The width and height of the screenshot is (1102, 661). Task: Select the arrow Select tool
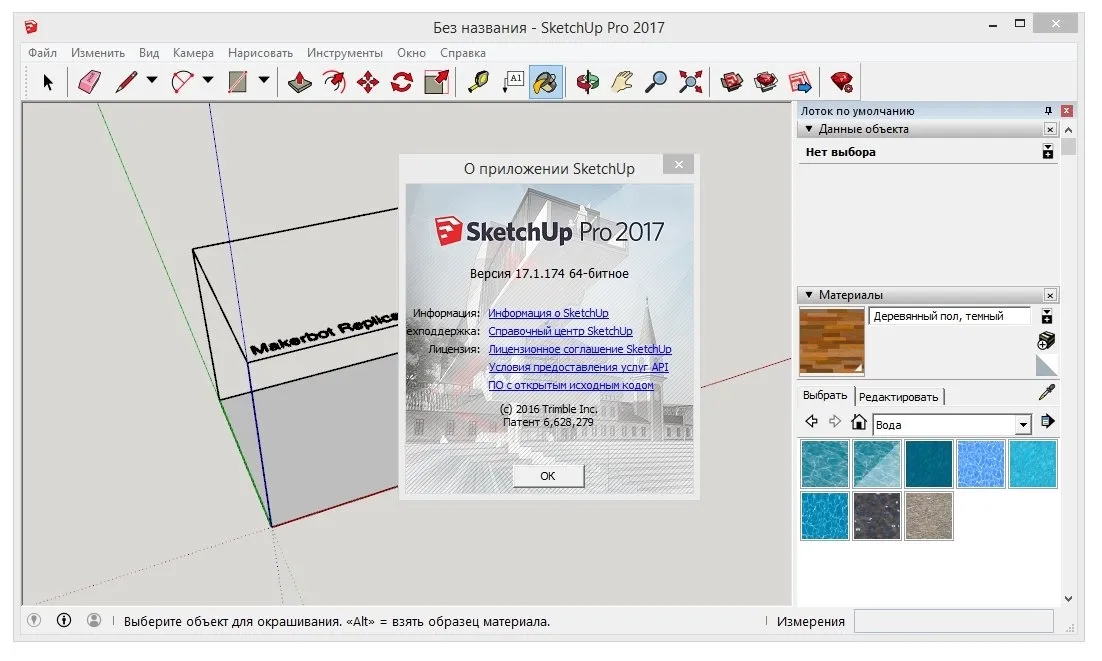tap(48, 82)
